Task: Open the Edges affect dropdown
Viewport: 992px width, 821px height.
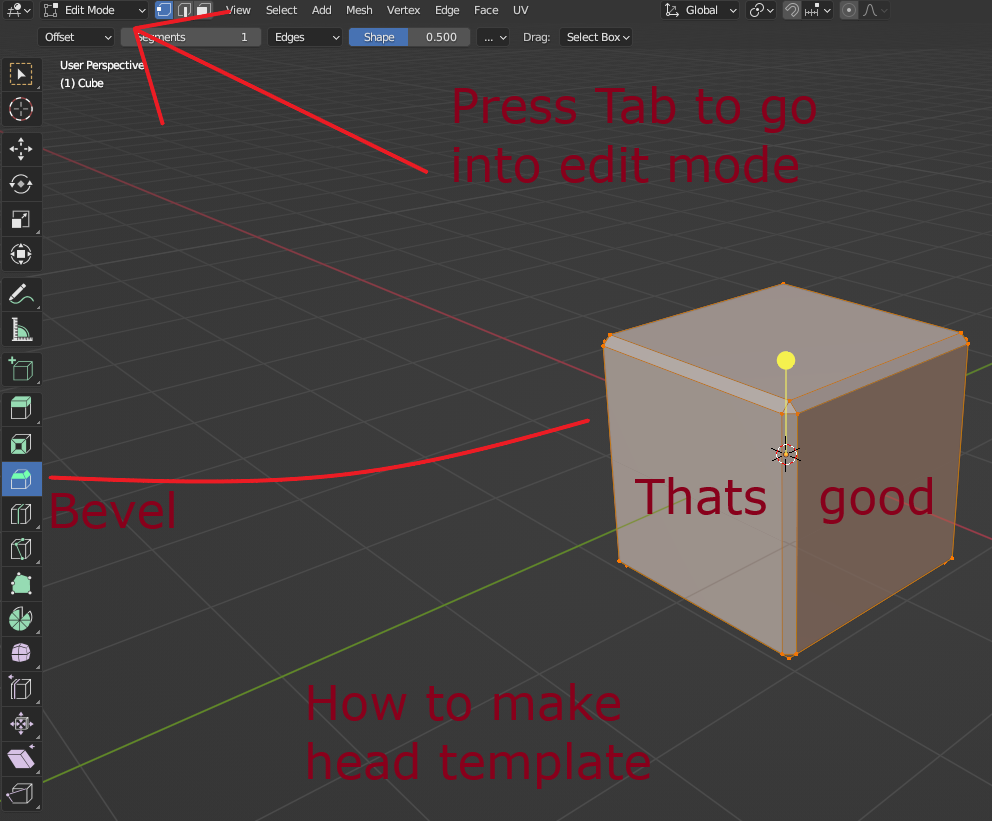Action: (x=305, y=37)
